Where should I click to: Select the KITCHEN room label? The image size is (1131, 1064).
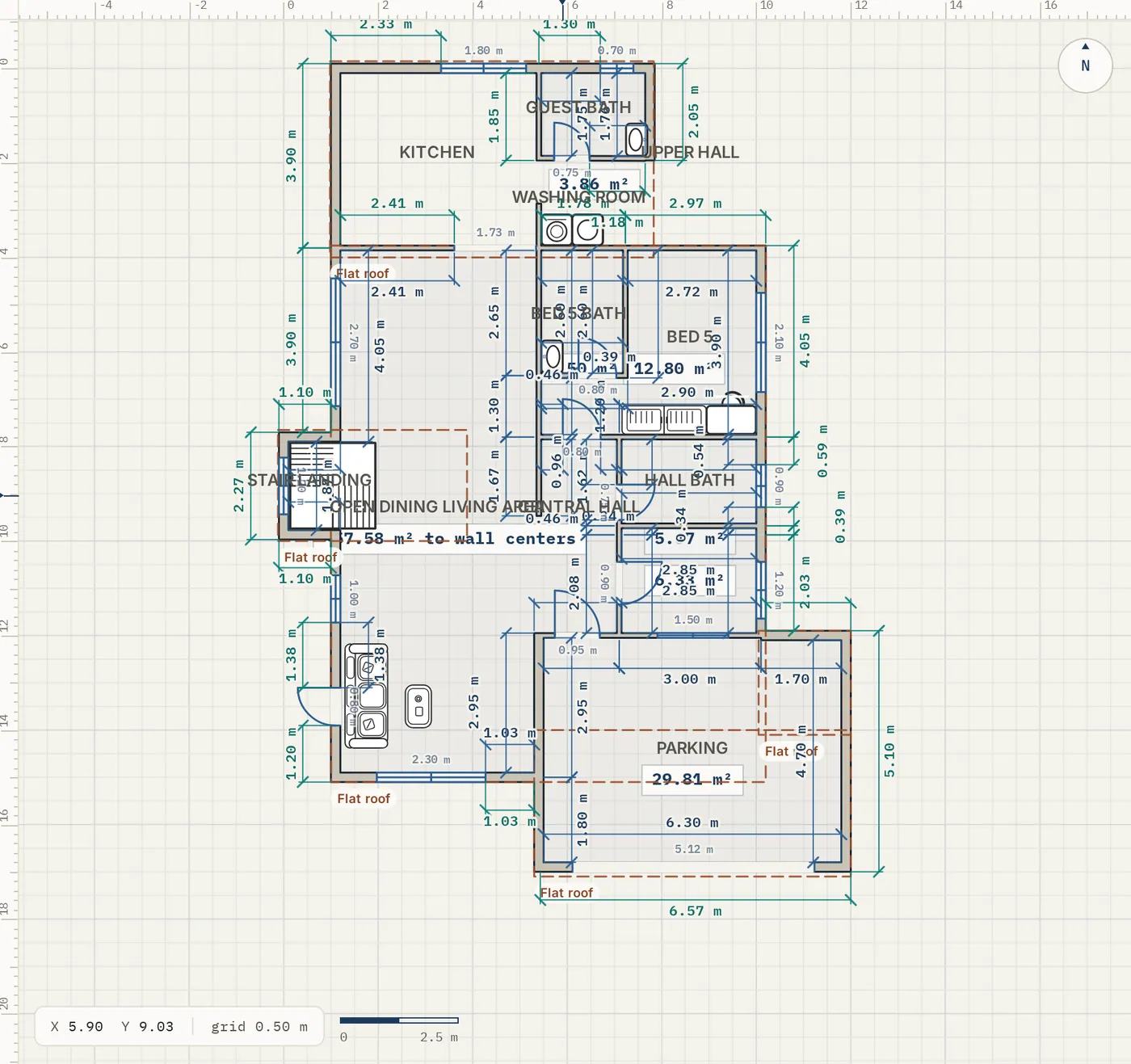[x=437, y=152]
